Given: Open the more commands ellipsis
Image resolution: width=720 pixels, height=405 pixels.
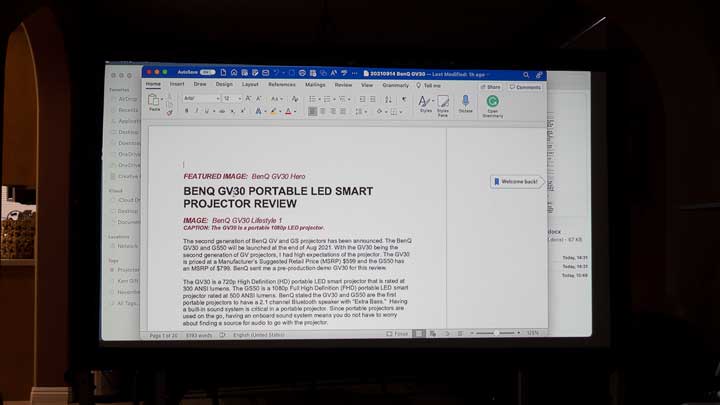Looking at the screenshot, I should pyautogui.click(x=354, y=73).
